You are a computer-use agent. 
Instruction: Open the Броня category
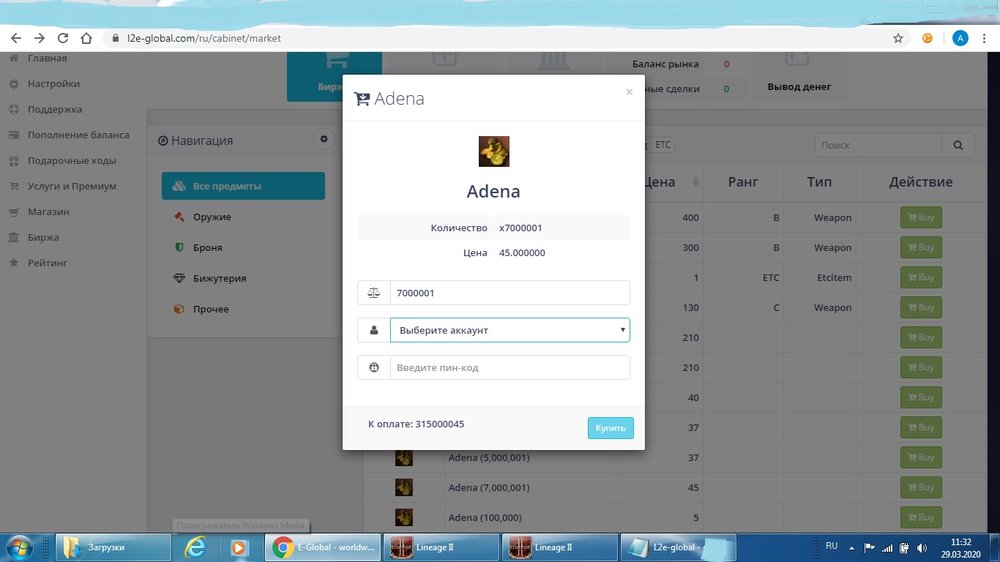pos(207,247)
